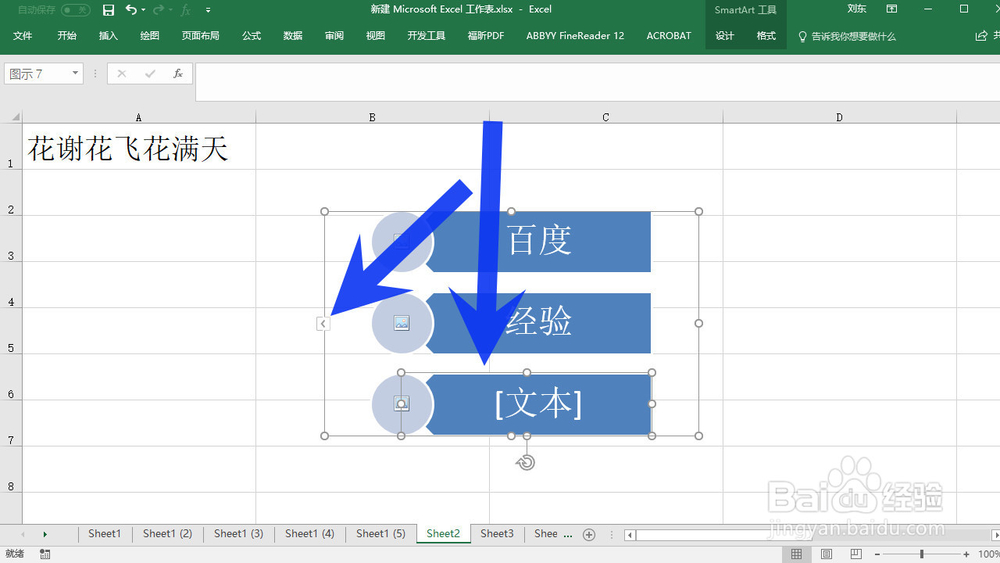1000x563 pixels.
Task: Select column C header
Action: (x=606, y=117)
